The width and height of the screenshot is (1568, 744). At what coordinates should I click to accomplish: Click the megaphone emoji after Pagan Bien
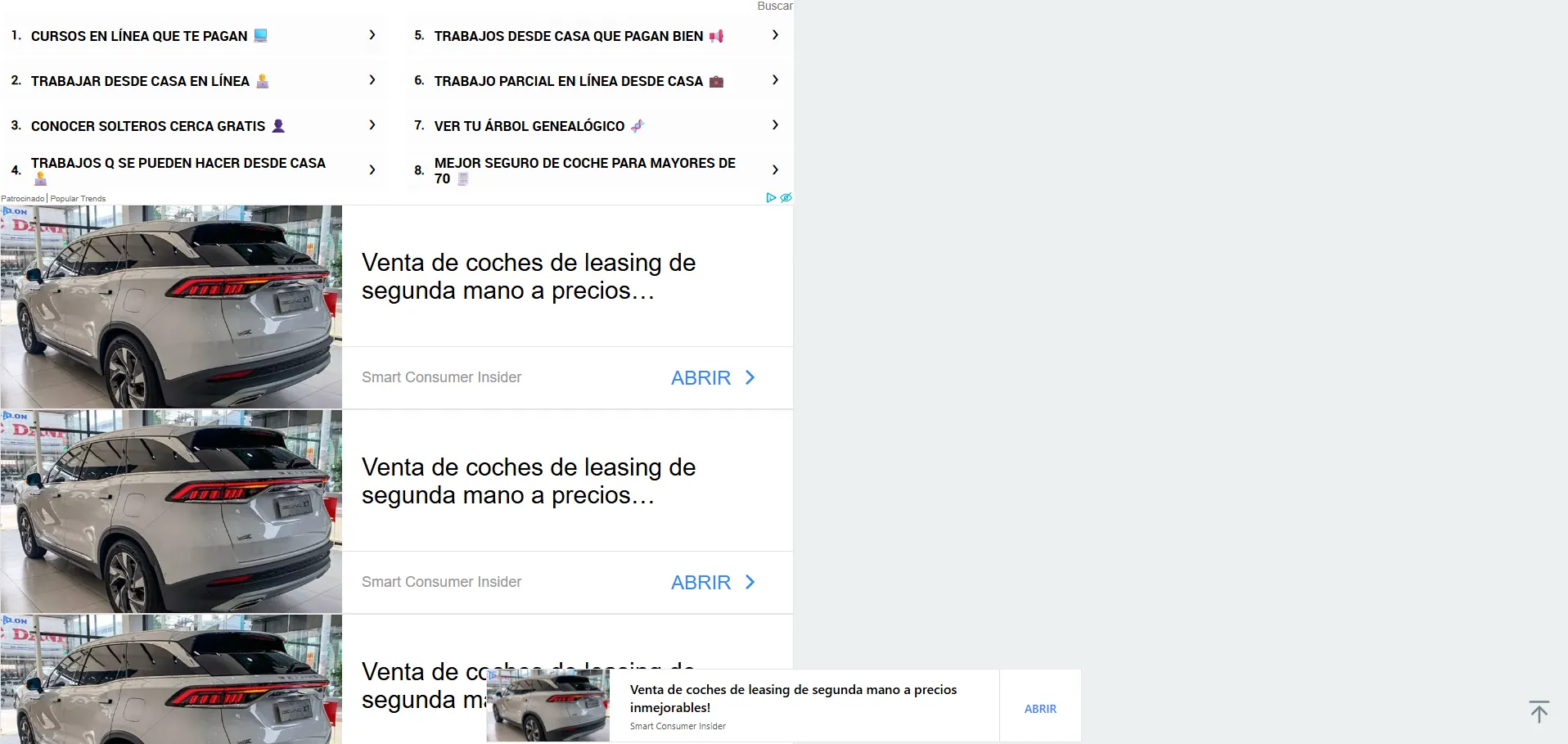716,36
